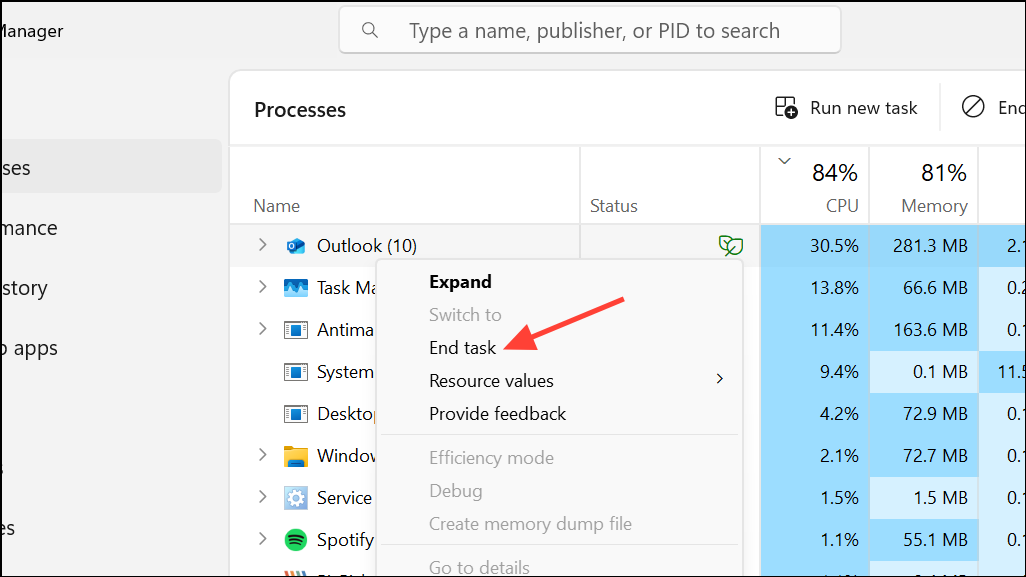Image resolution: width=1026 pixels, height=577 pixels.
Task: Click the search field to type a process name
Action: [x=590, y=30]
